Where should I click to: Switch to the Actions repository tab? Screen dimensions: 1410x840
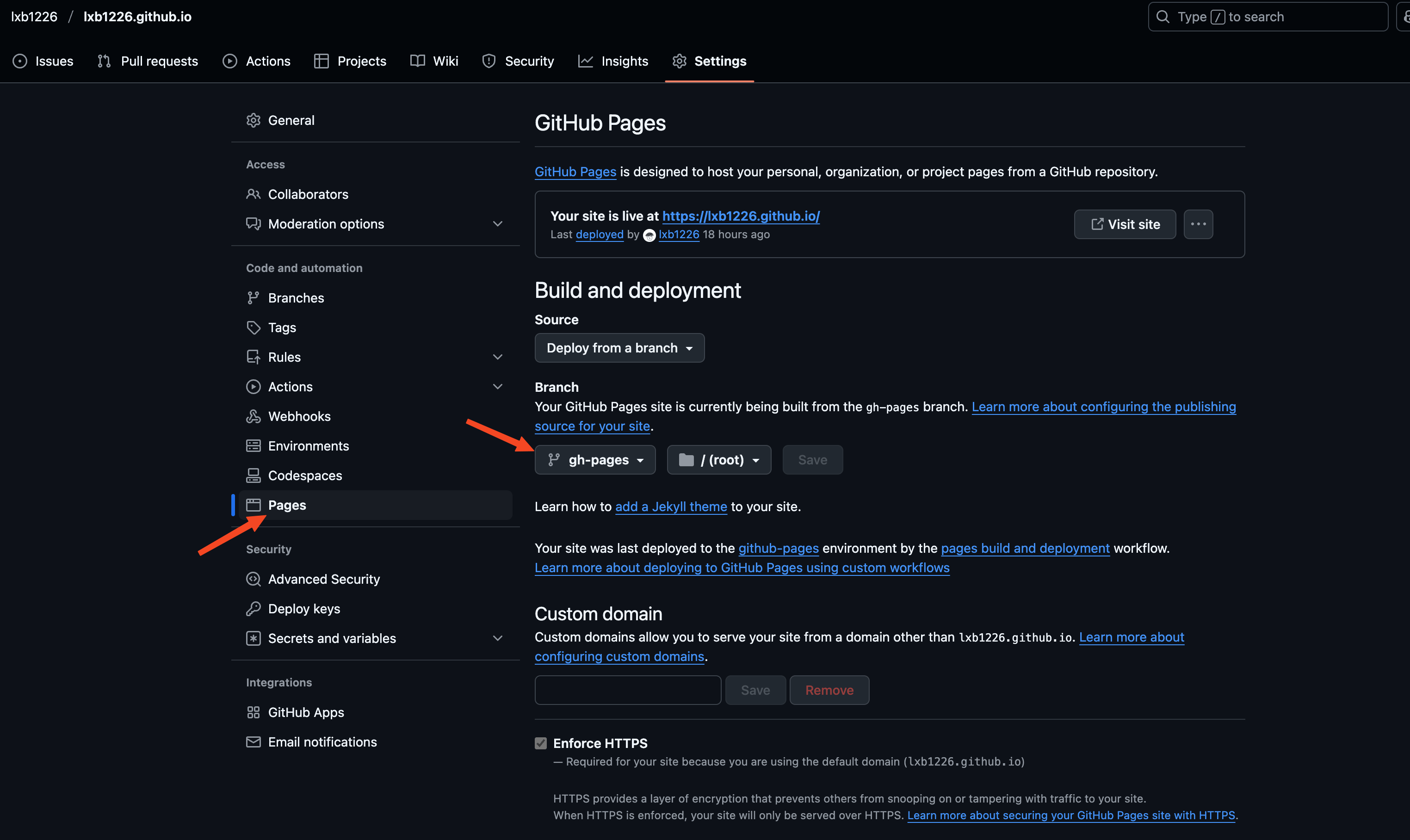256,61
